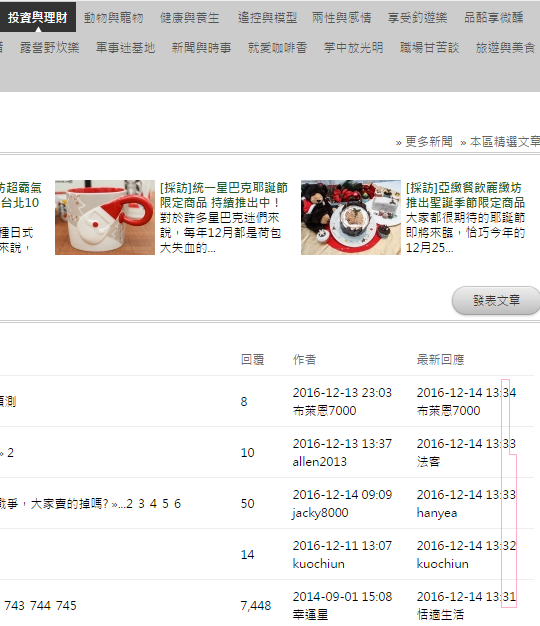Screen dimensions: 540x626
Task: Open 享受釣遊樂 category
Action: pos(417,18)
